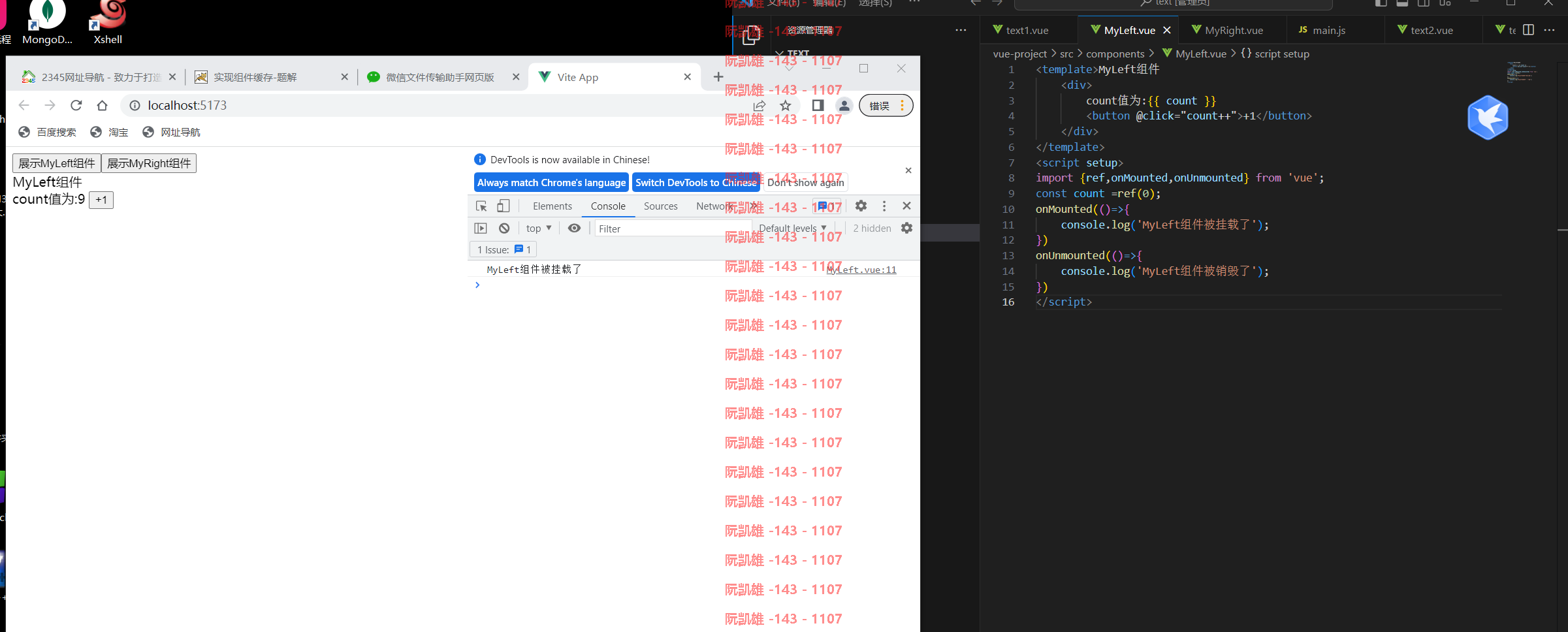Open the DevTools Elements tab
The image size is (1568, 632).
click(x=552, y=206)
